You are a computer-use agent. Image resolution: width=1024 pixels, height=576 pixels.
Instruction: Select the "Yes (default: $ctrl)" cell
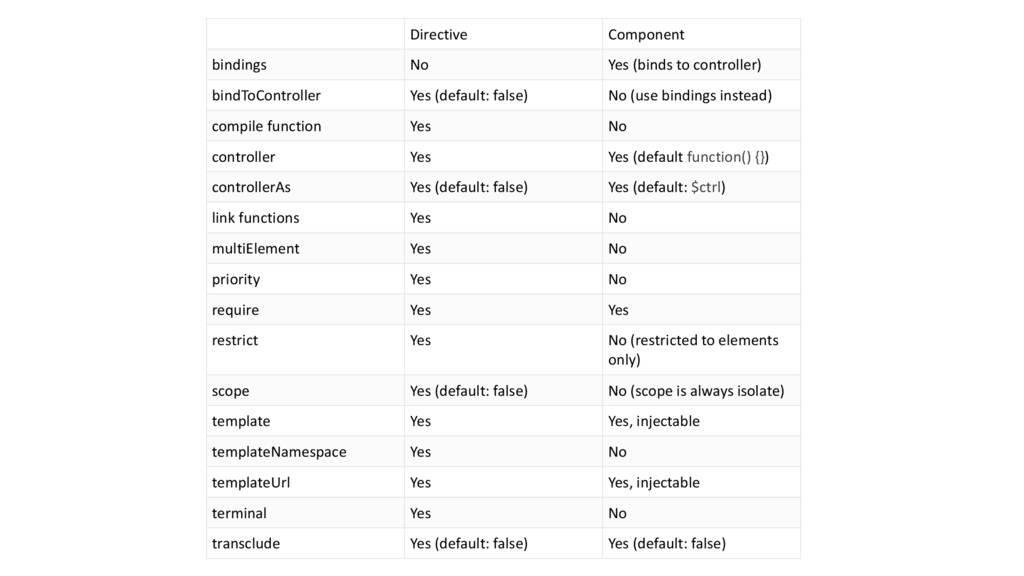coord(667,187)
